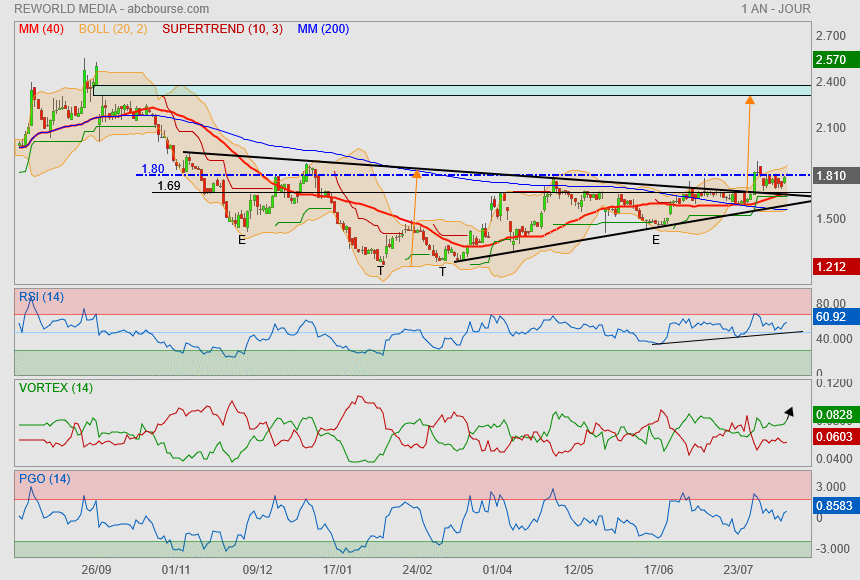Image resolution: width=860 pixels, height=580 pixels.
Task: Click the VORTEX (14) panel label
Action: pyautogui.click(x=56, y=388)
